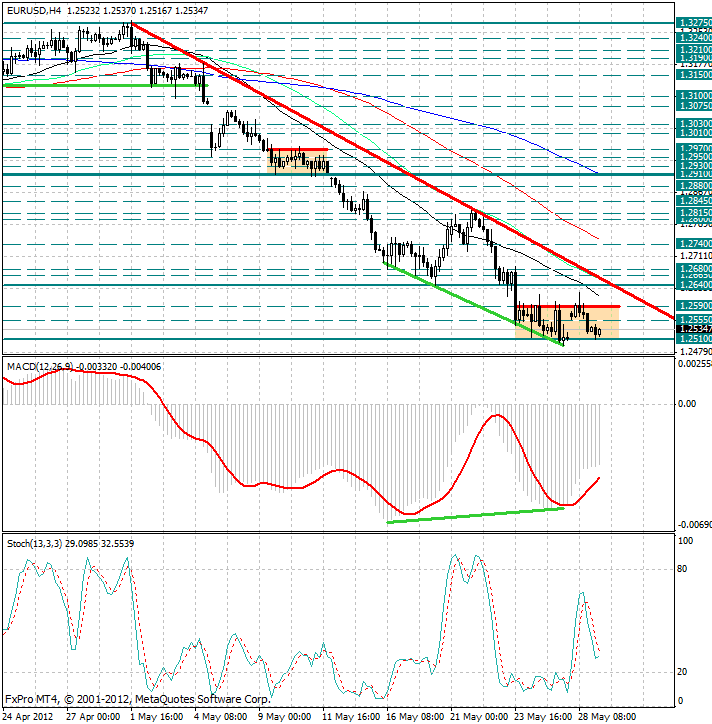This screenshot has height=724, width=712.
Task: Select the Stoch(13,3,3) indicator label
Action: (x=35, y=543)
